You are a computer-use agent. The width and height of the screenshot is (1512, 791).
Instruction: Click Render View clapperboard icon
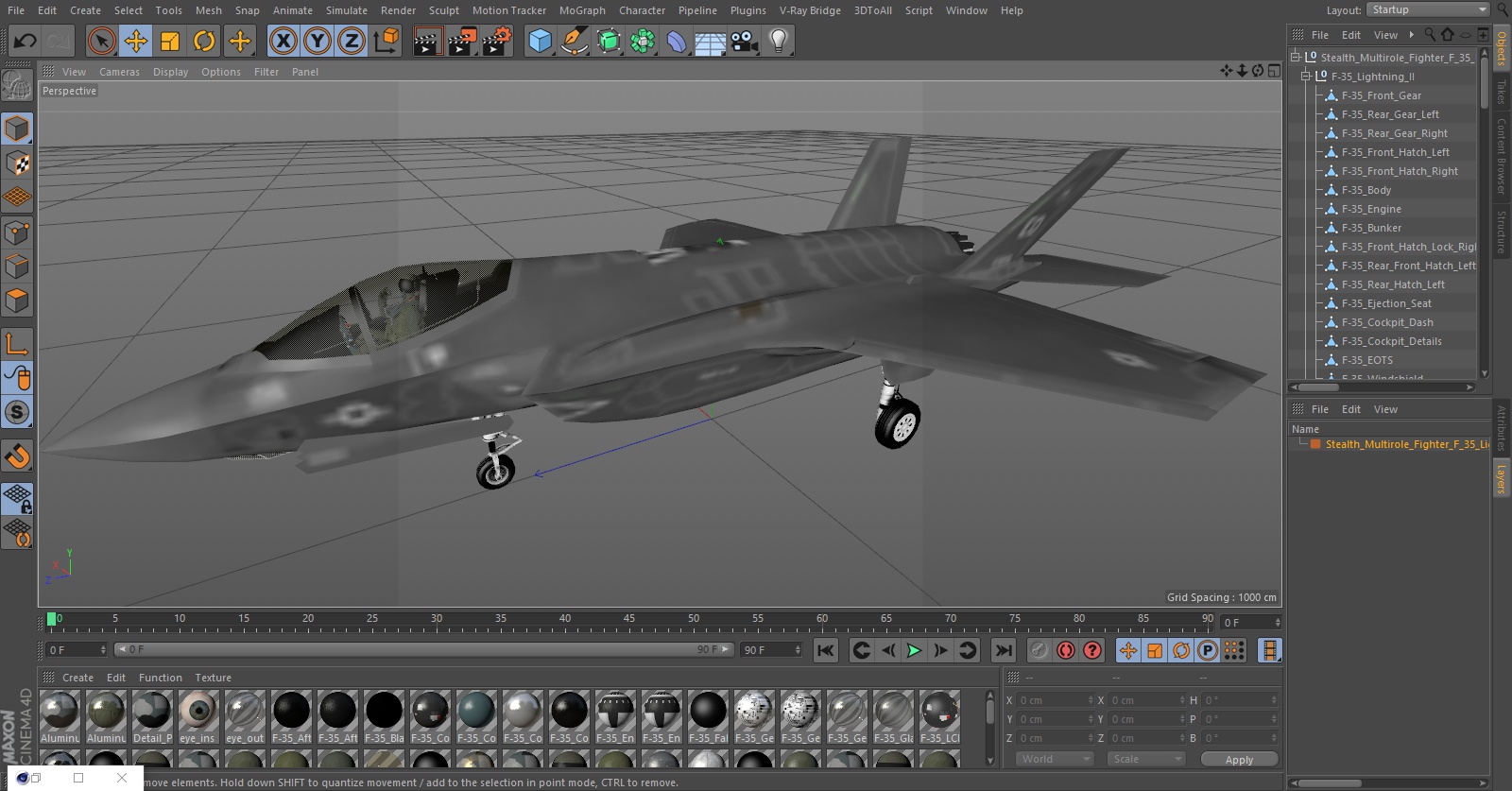pyautogui.click(x=427, y=41)
